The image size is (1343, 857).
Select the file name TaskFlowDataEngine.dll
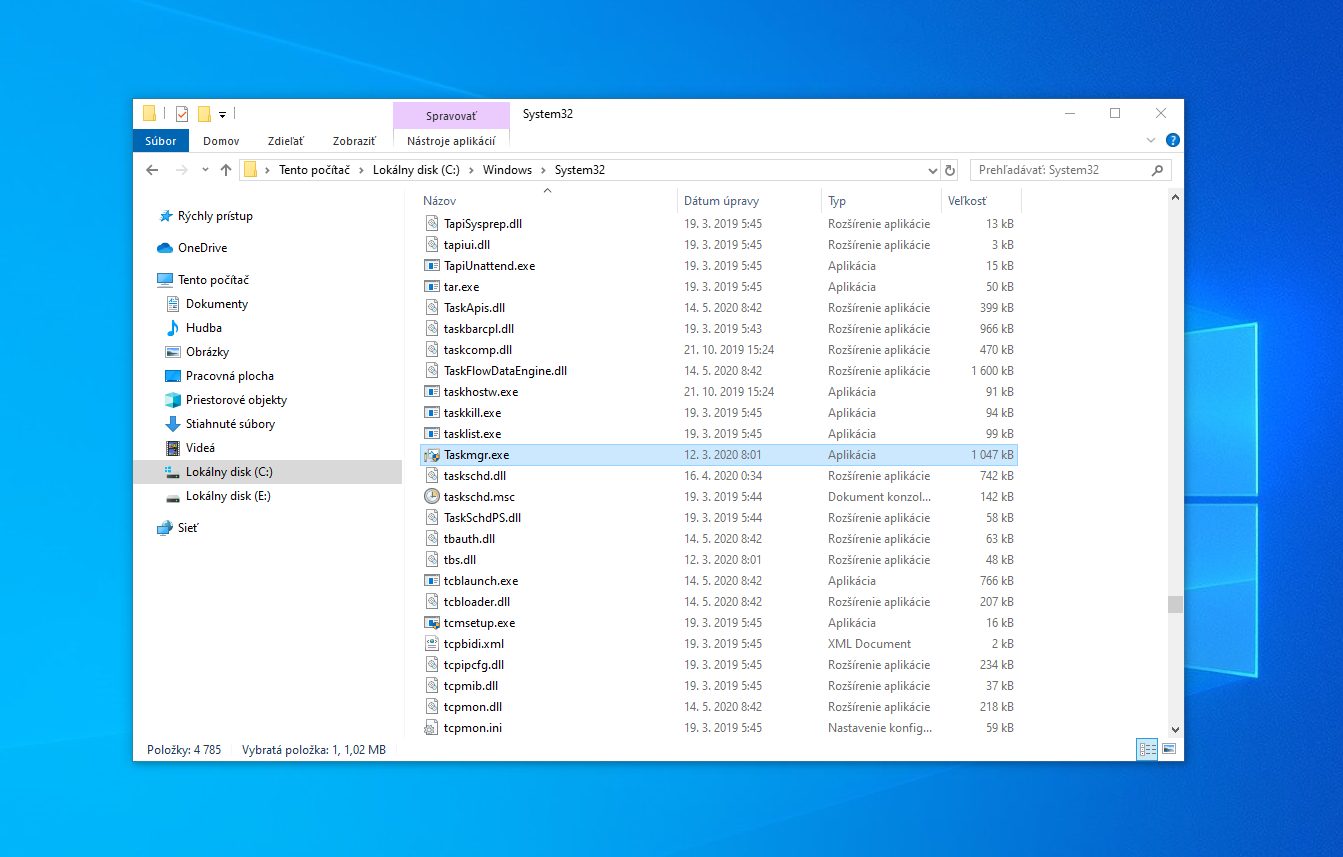pos(506,371)
